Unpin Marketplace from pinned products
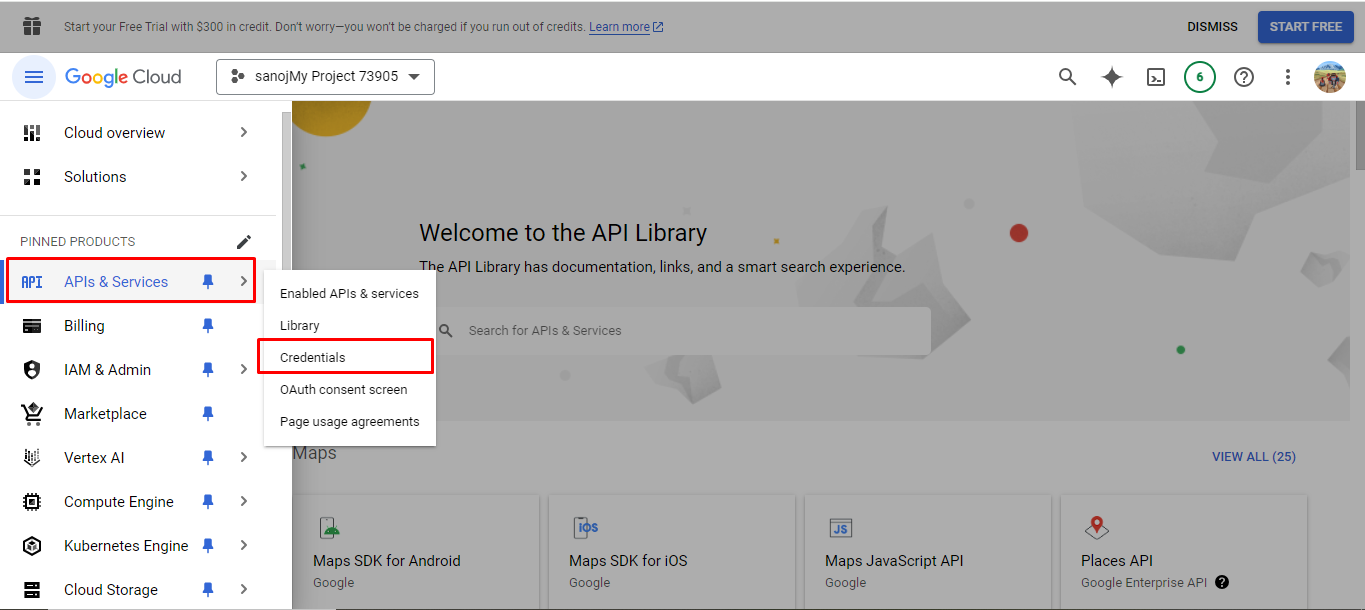The height and width of the screenshot is (610, 1365). click(208, 414)
